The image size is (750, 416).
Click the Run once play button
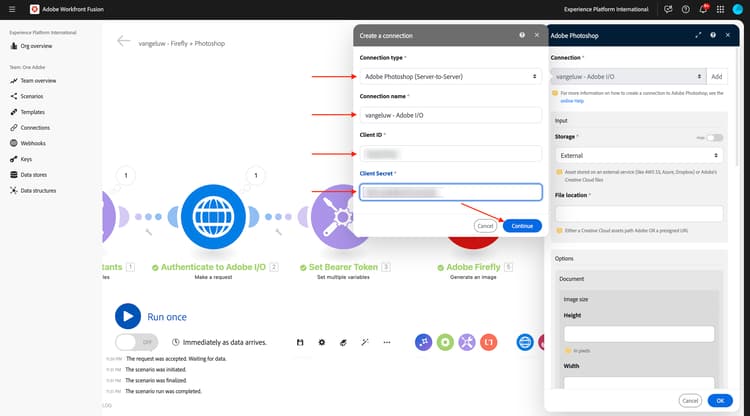(128, 316)
